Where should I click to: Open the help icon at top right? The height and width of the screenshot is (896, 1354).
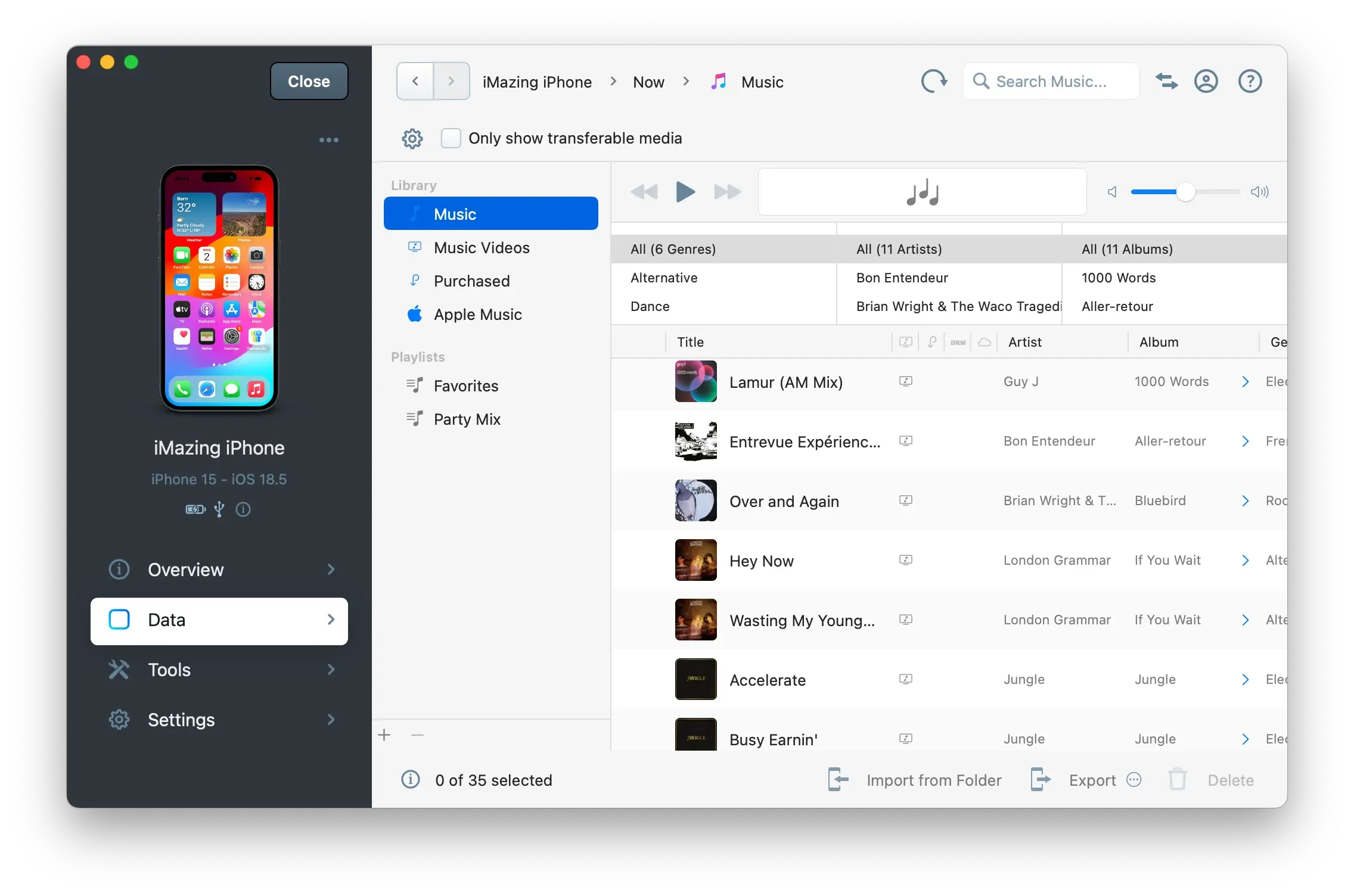coord(1250,81)
